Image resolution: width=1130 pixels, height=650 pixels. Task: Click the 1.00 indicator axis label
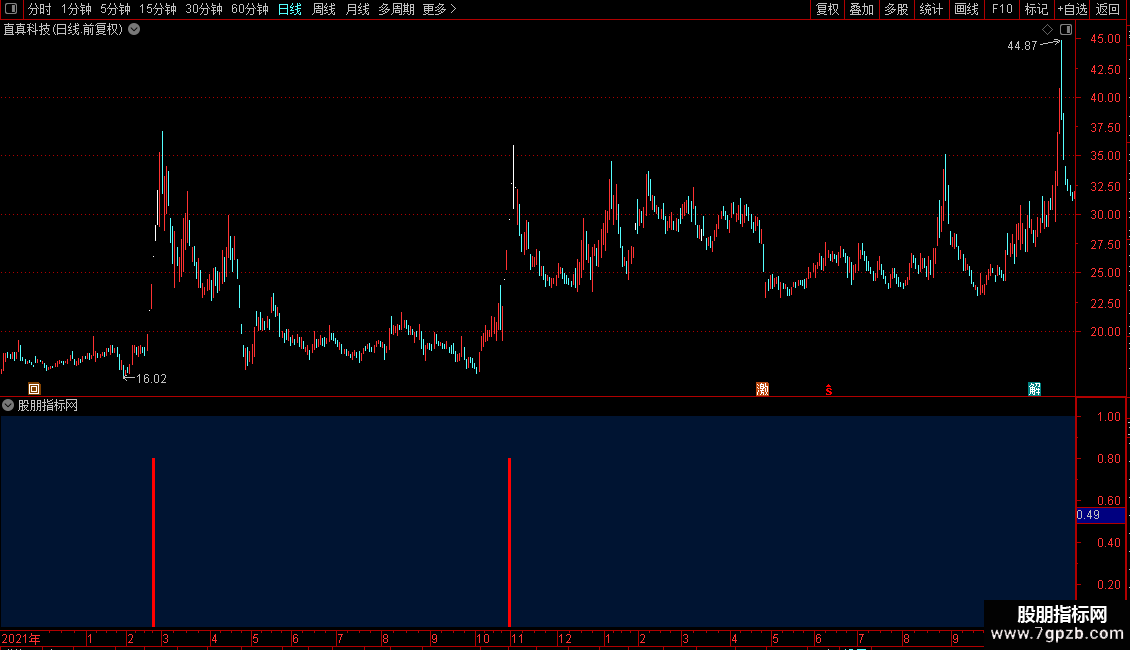(1108, 417)
